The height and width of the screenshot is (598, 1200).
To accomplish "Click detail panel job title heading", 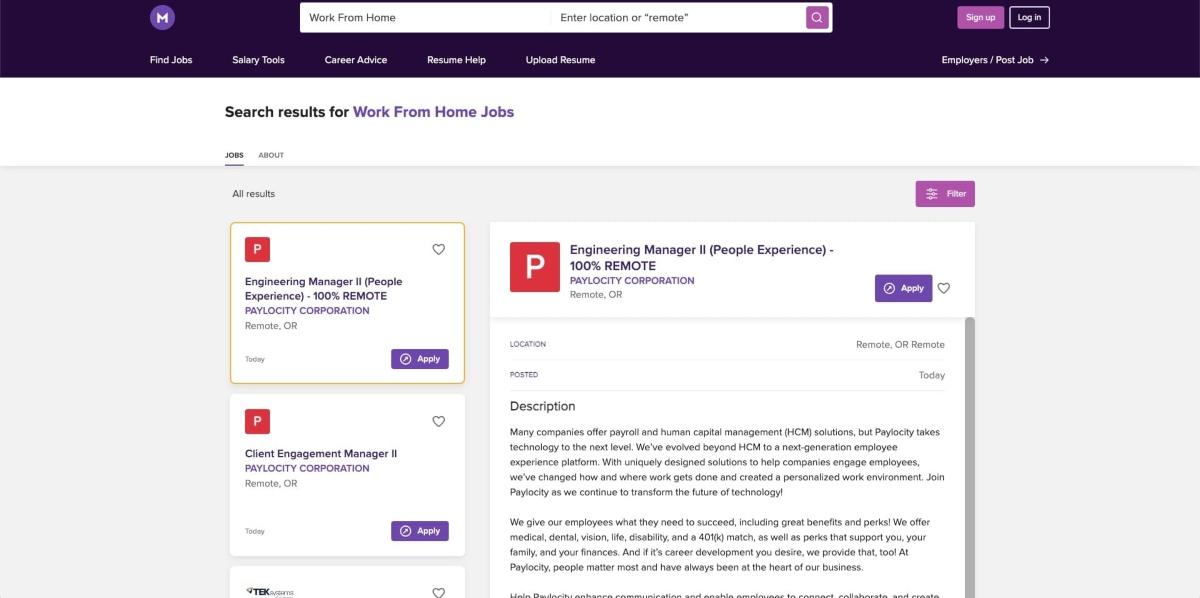I will tap(702, 258).
